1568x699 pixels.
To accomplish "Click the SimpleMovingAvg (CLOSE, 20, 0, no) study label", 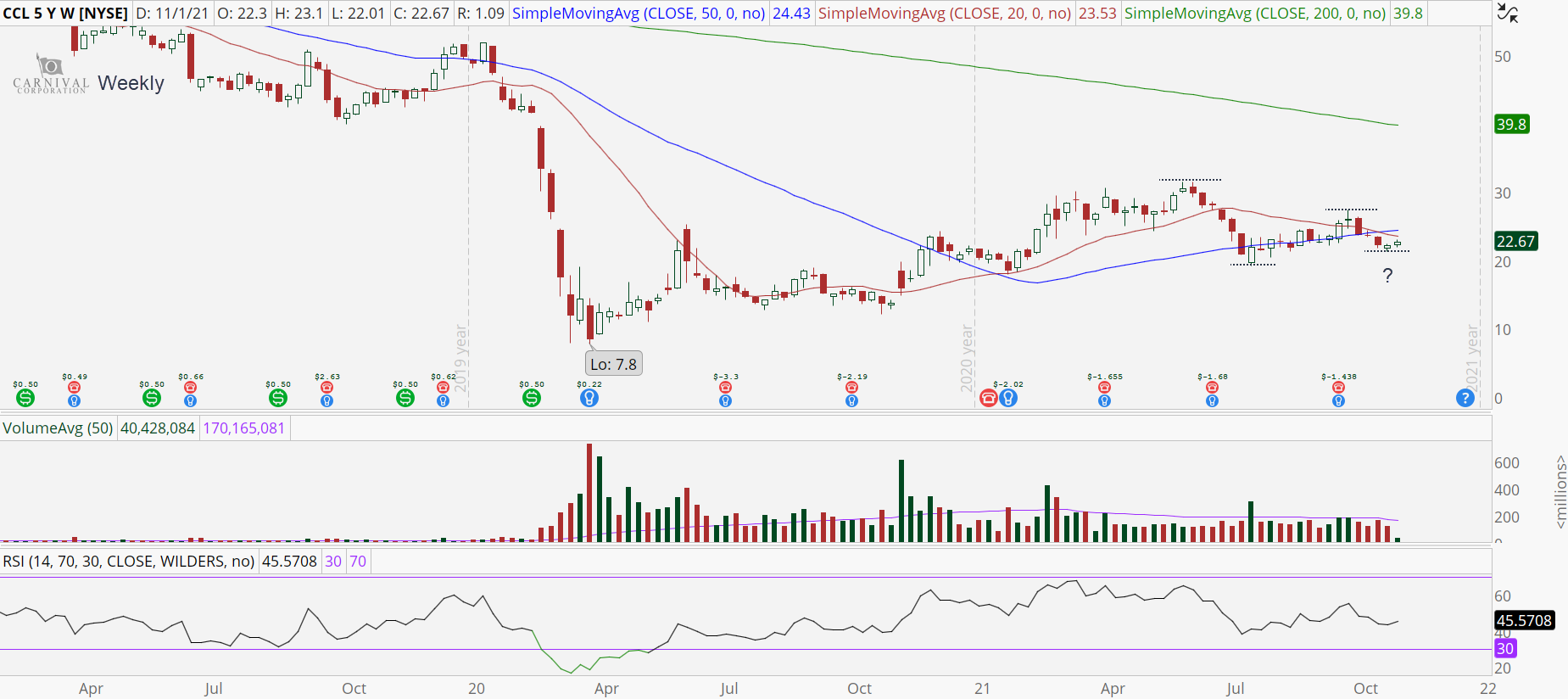I will [945, 14].
